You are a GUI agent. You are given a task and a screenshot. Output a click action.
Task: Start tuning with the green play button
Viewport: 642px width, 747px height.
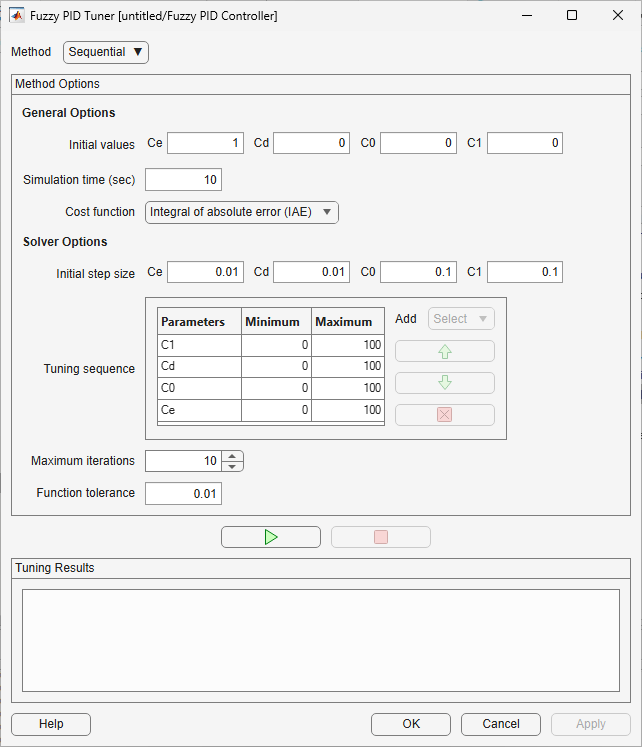271,537
